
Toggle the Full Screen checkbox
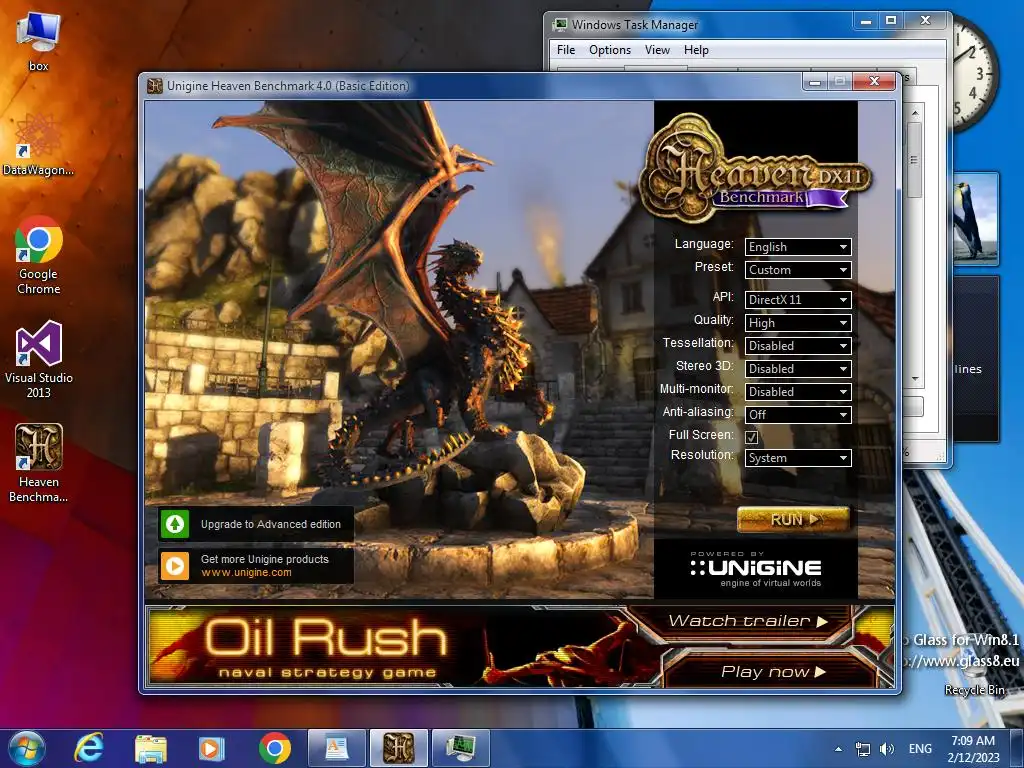pos(752,437)
